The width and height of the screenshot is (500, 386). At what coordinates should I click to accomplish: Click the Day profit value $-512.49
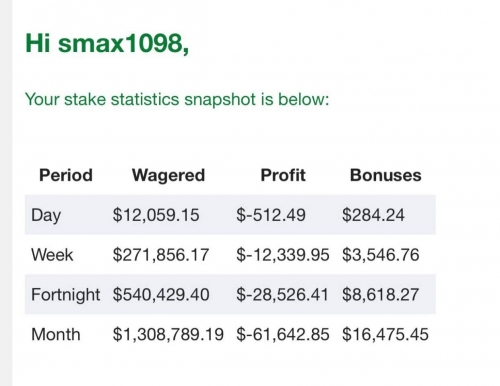(271, 215)
